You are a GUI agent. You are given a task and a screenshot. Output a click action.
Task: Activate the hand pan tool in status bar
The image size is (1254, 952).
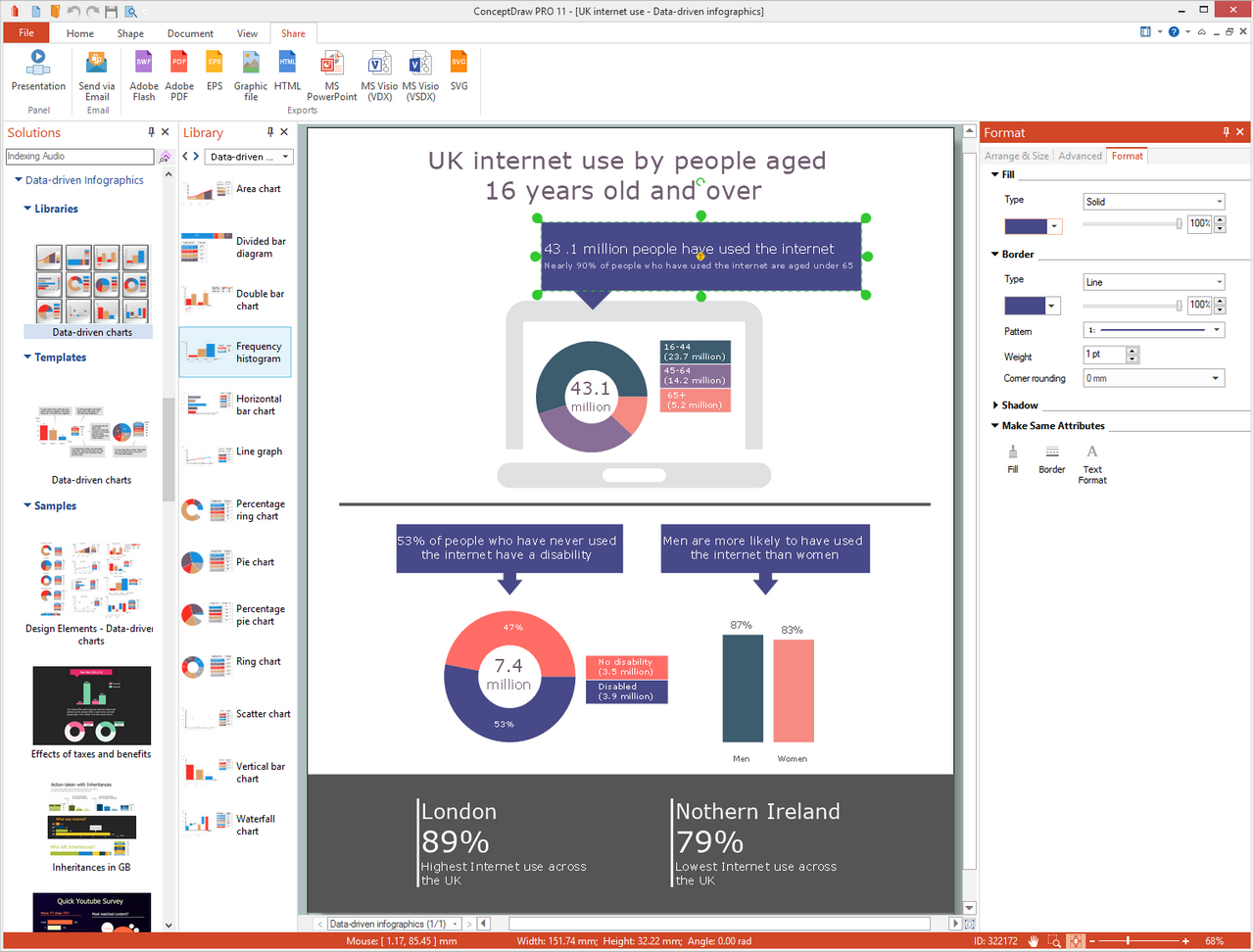[1033, 940]
